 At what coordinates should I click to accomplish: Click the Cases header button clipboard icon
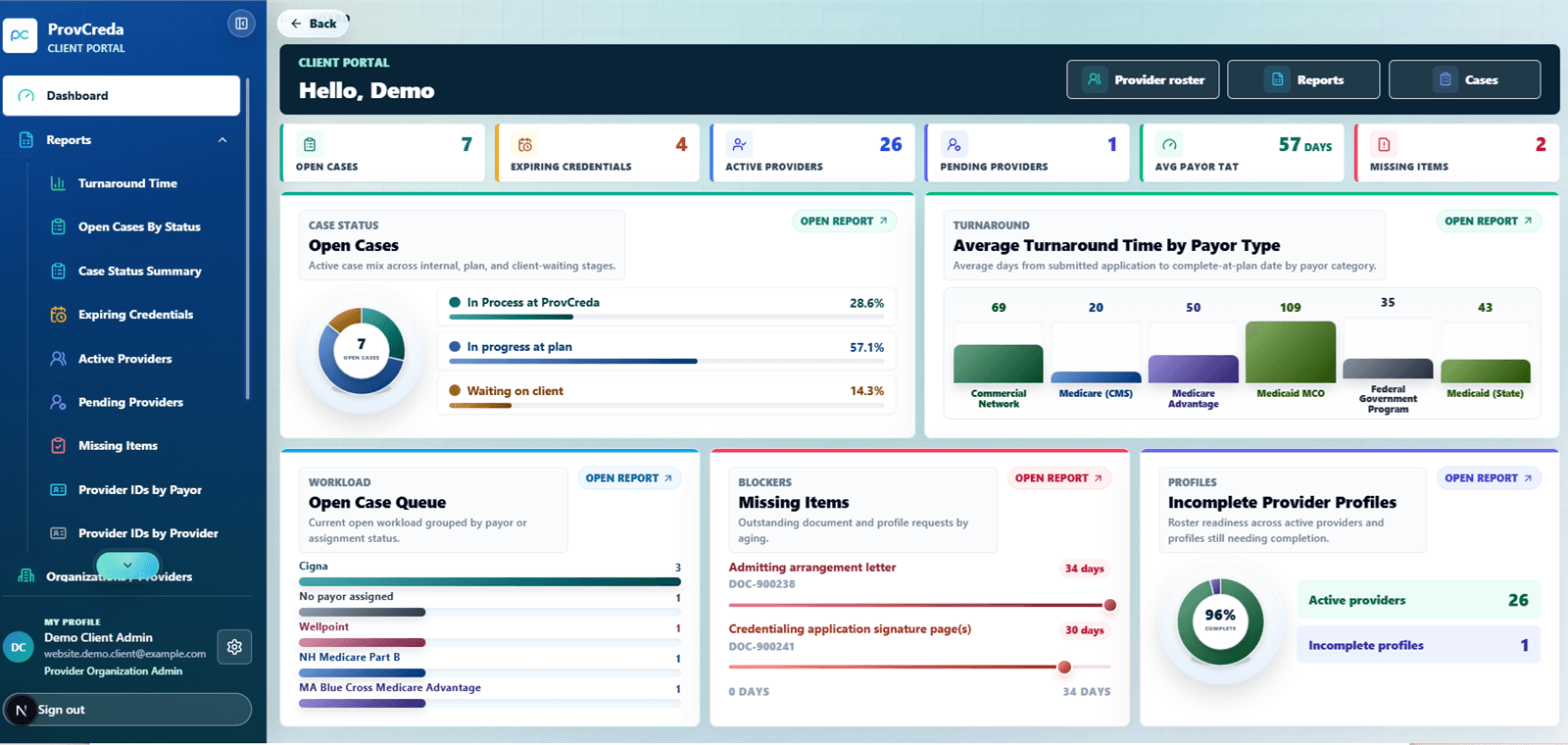click(1445, 79)
